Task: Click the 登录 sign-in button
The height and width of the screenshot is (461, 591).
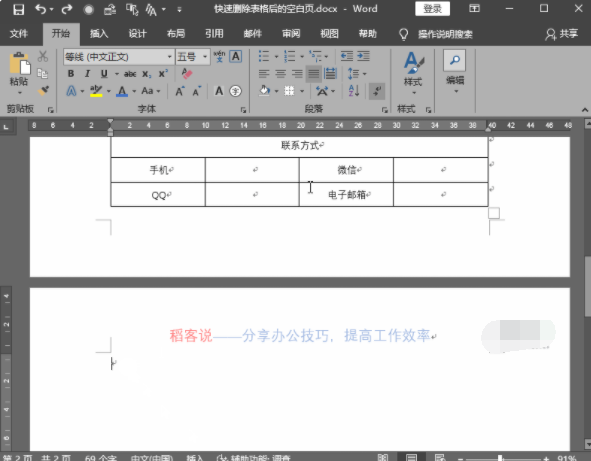Action: (x=432, y=9)
